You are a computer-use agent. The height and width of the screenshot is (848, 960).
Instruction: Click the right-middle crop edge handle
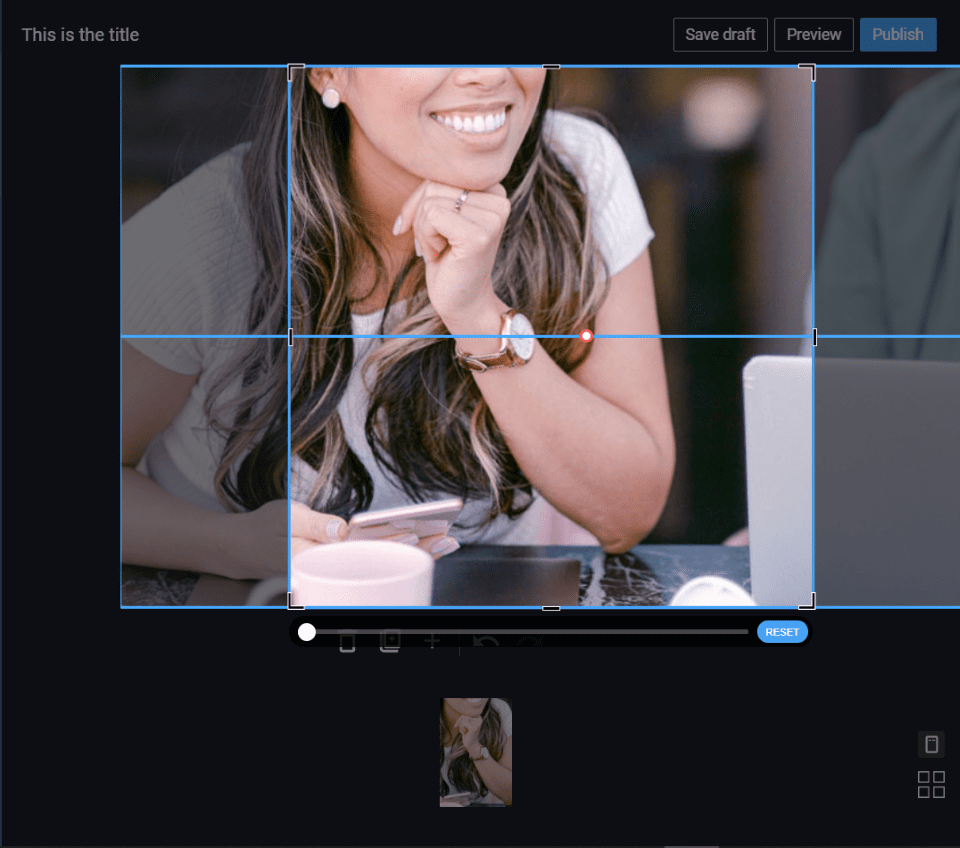pyautogui.click(x=814, y=337)
